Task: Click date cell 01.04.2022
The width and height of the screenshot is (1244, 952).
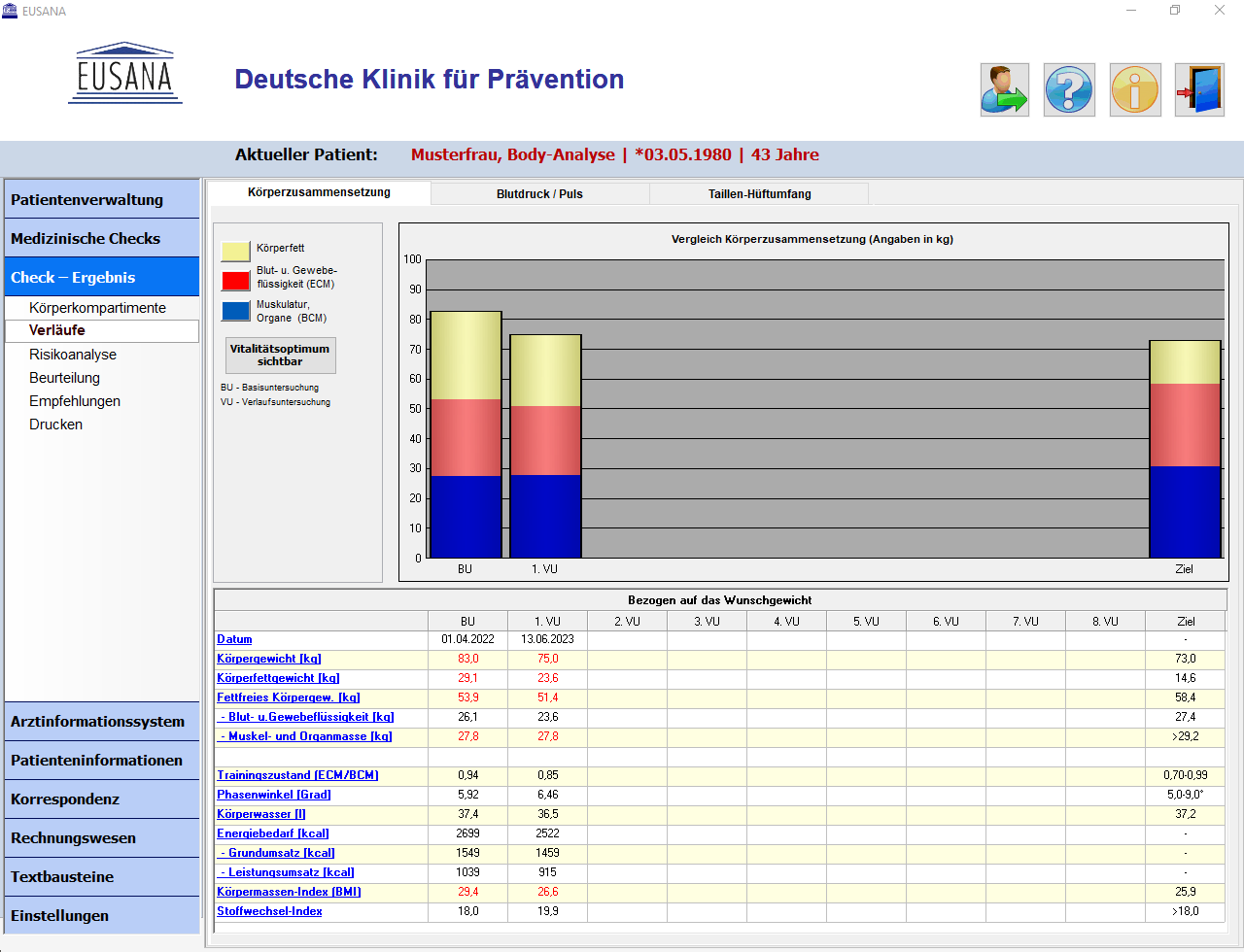Action: [x=467, y=639]
